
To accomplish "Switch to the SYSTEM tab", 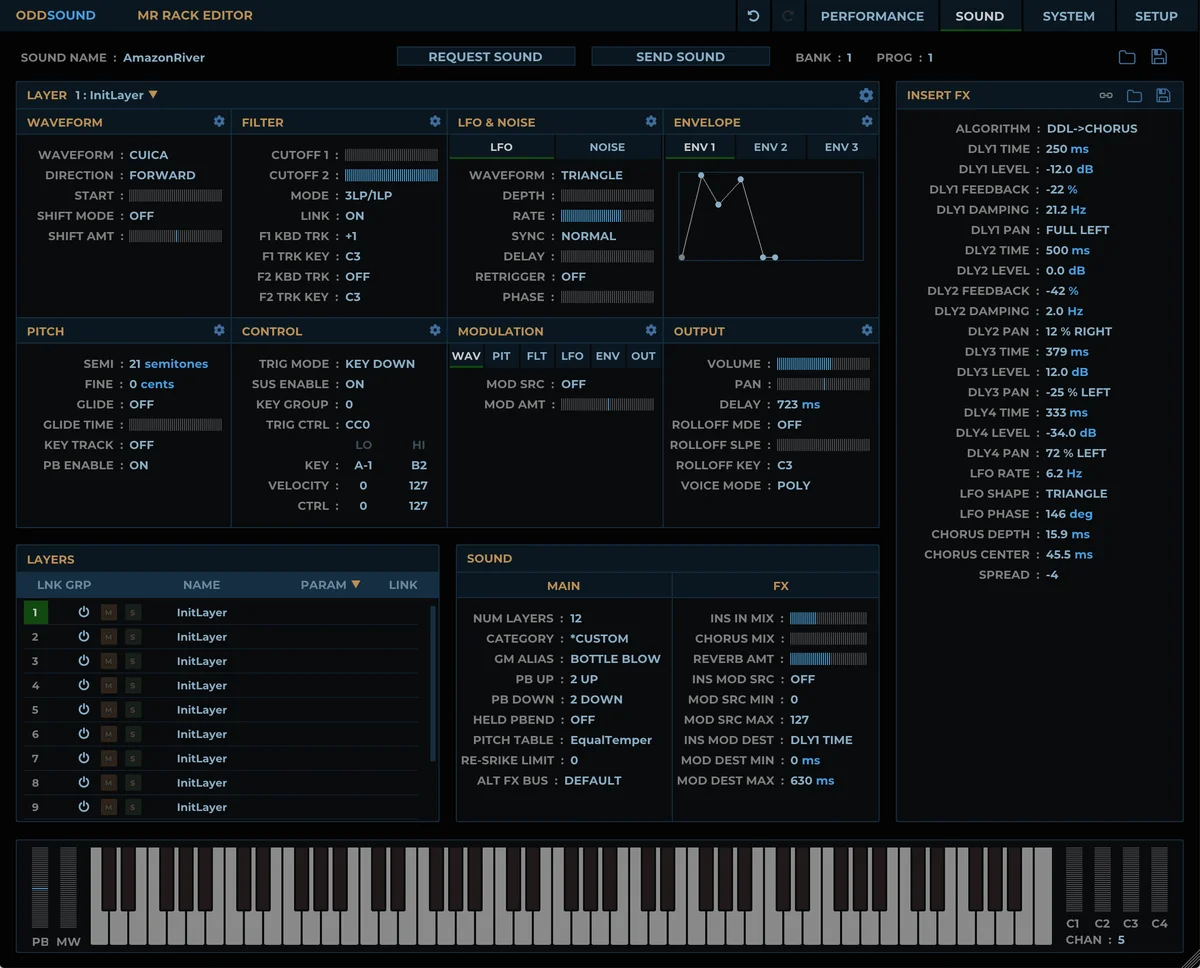I will [1068, 16].
